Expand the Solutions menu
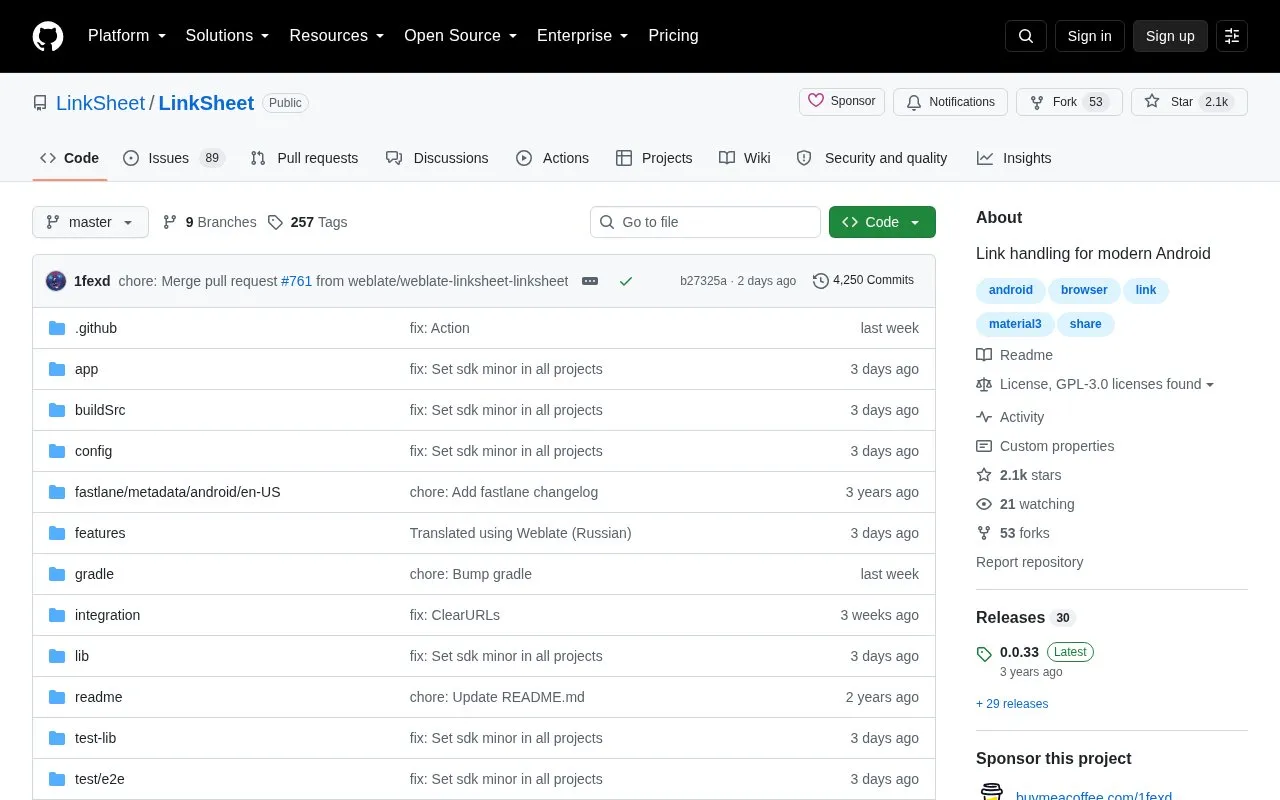The width and height of the screenshot is (1280, 800). (x=227, y=36)
